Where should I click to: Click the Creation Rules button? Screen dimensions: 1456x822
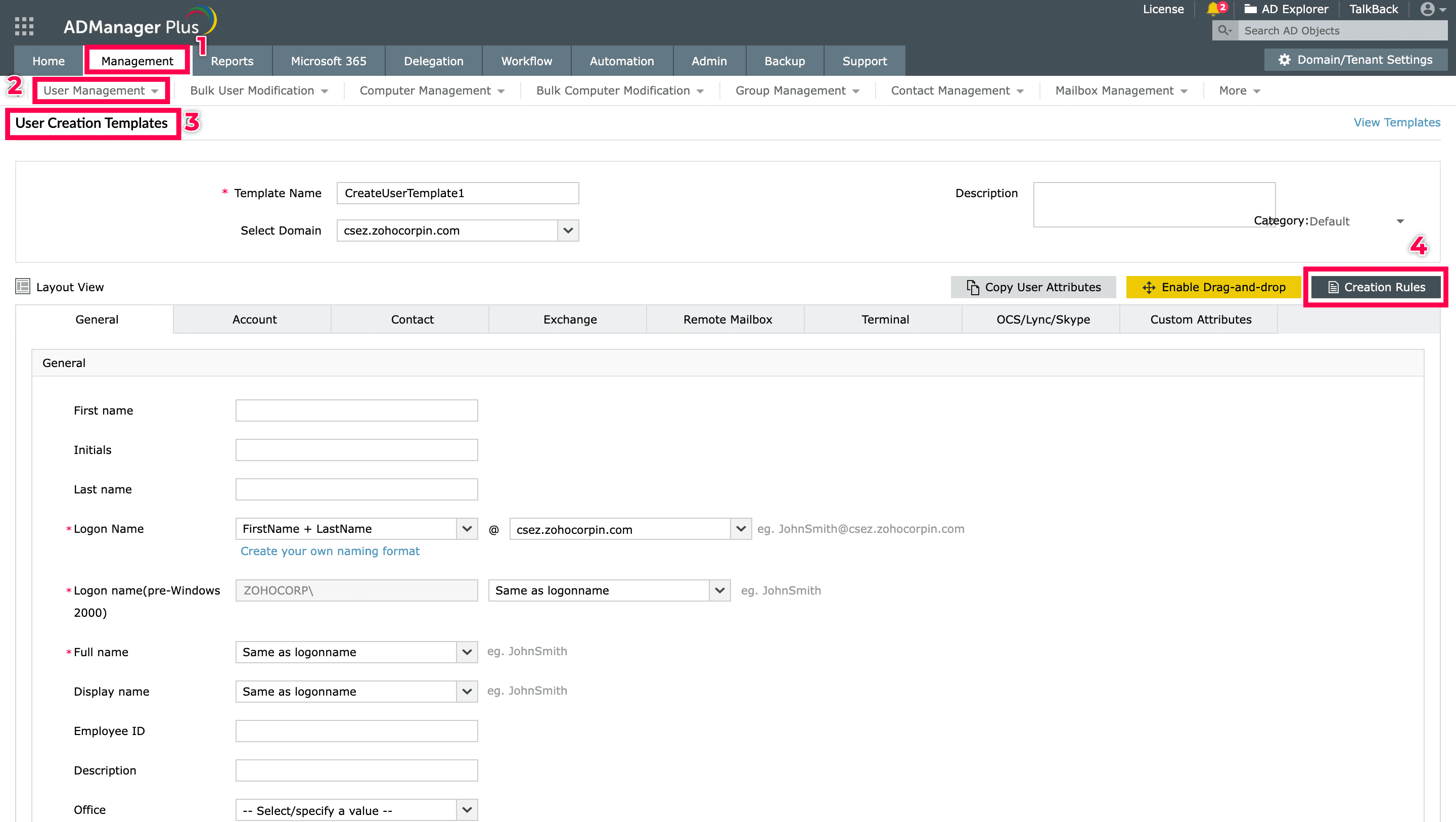(x=1376, y=287)
